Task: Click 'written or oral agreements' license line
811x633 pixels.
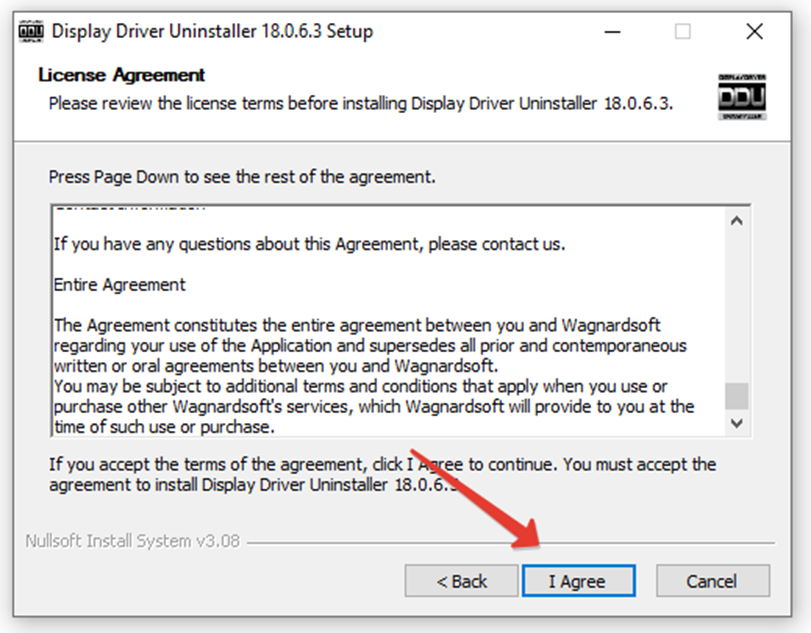Action: [276, 366]
